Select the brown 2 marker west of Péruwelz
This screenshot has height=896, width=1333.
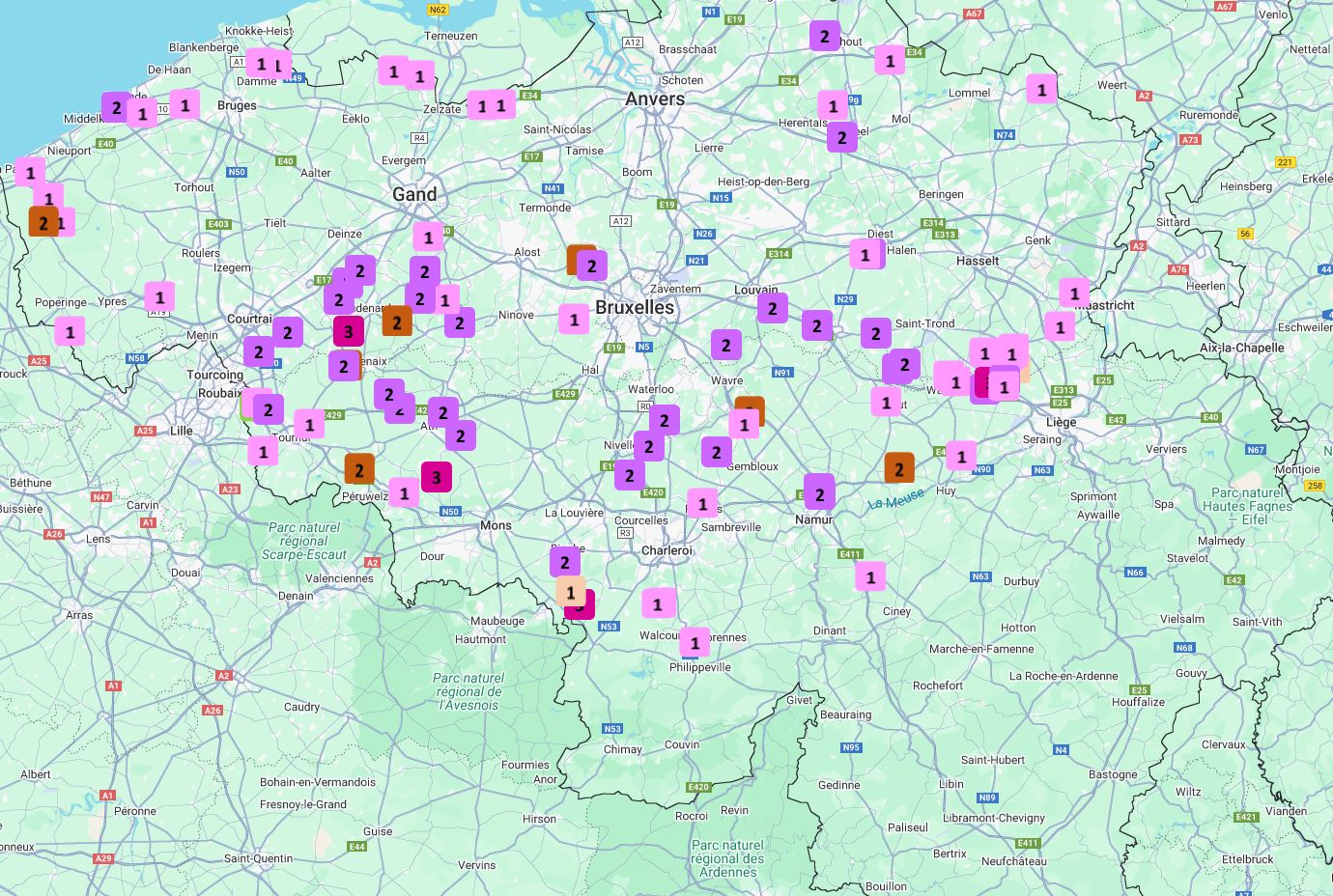point(359,469)
